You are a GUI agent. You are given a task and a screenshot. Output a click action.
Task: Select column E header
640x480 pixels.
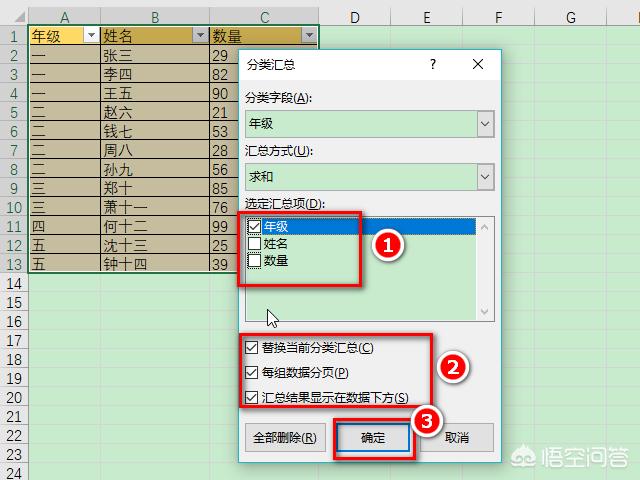pos(427,17)
